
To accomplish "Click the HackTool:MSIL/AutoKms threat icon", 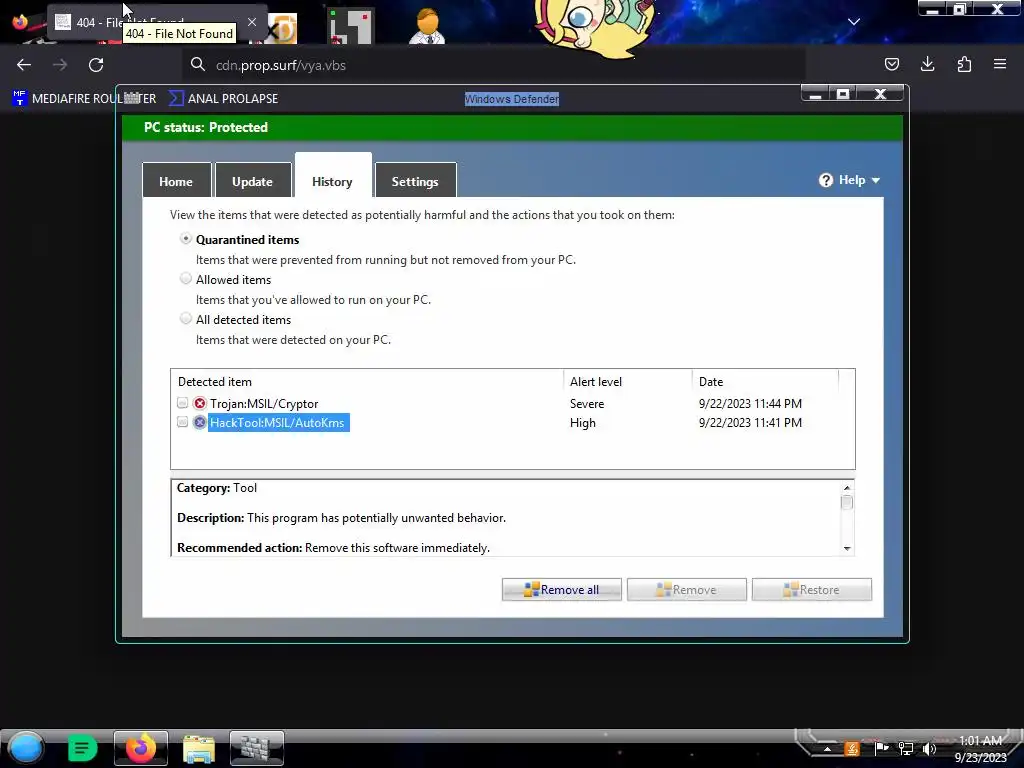I will [x=200, y=422].
